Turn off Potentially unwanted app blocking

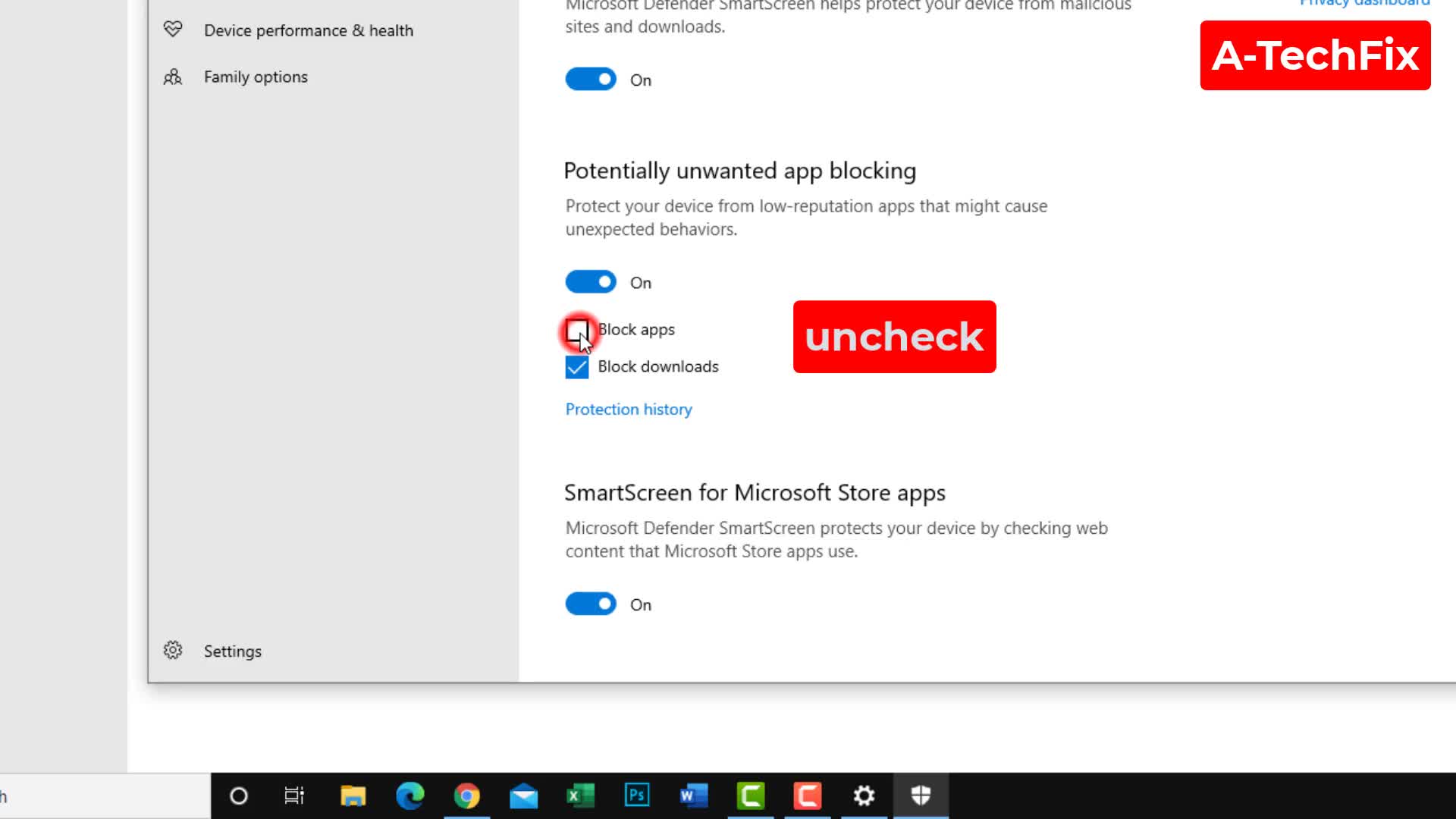point(591,281)
